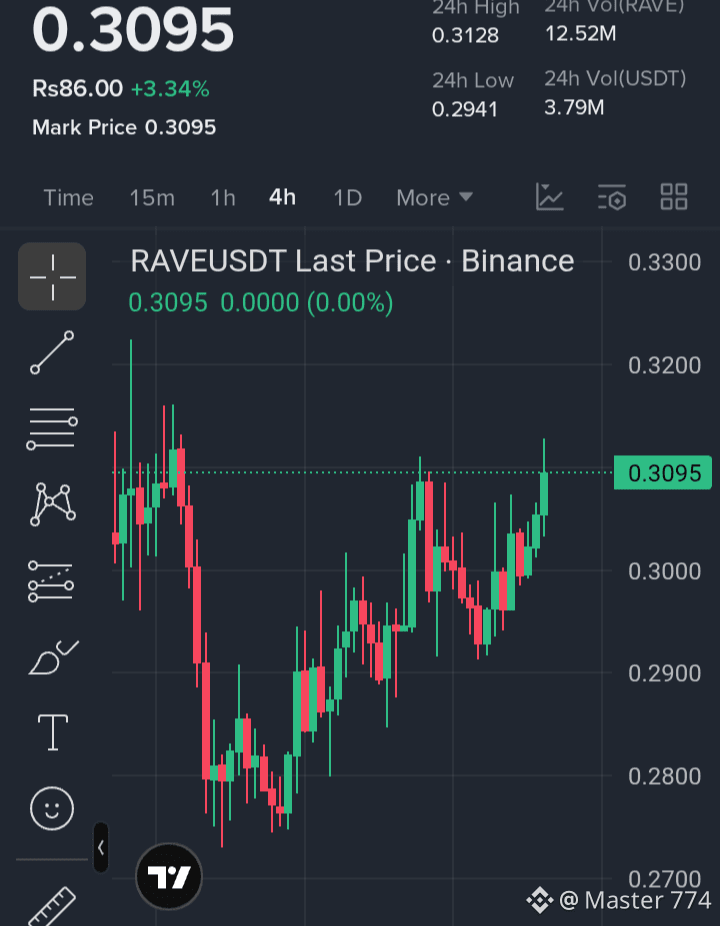Switch to the 1D interval

click(348, 198)
